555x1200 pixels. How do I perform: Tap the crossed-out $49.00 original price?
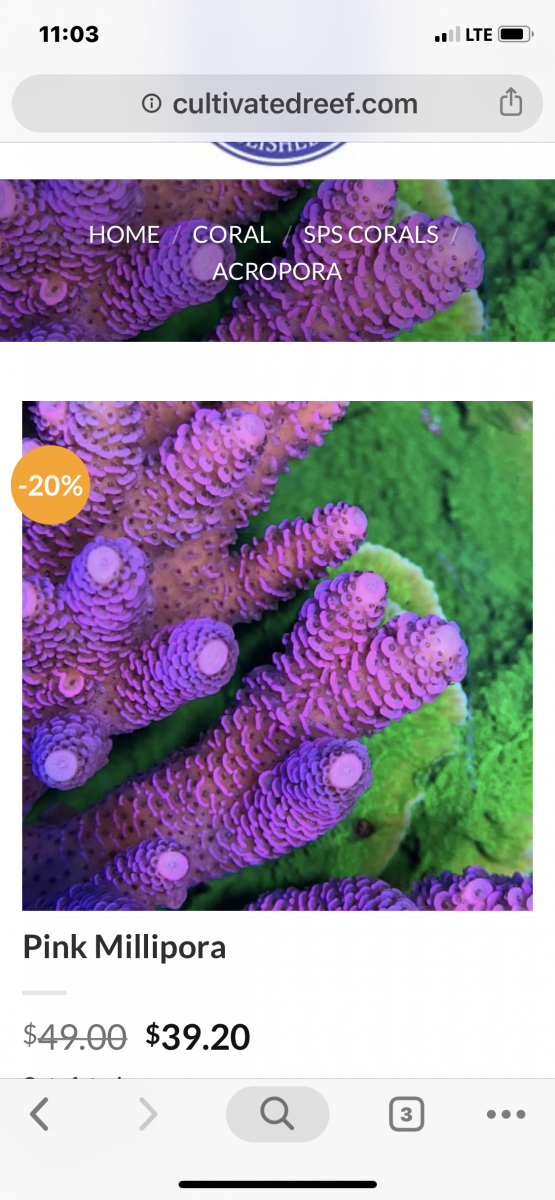pos(75,1037)
